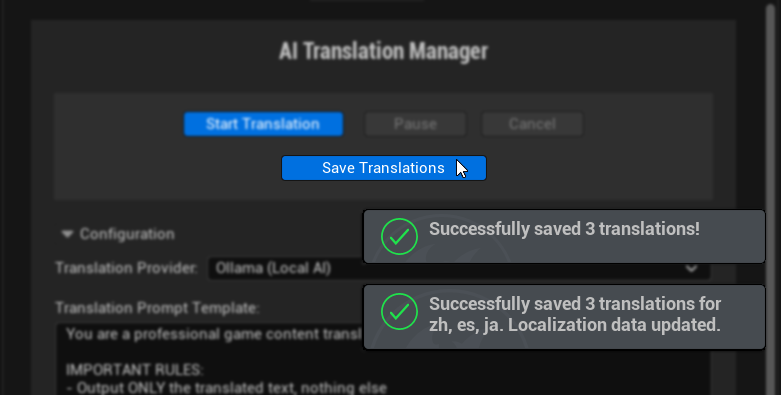Click the vertical scrollbar at right edge
Image resolution: width=781 pixels, height=395 pixels.
[x=773, y=197]
